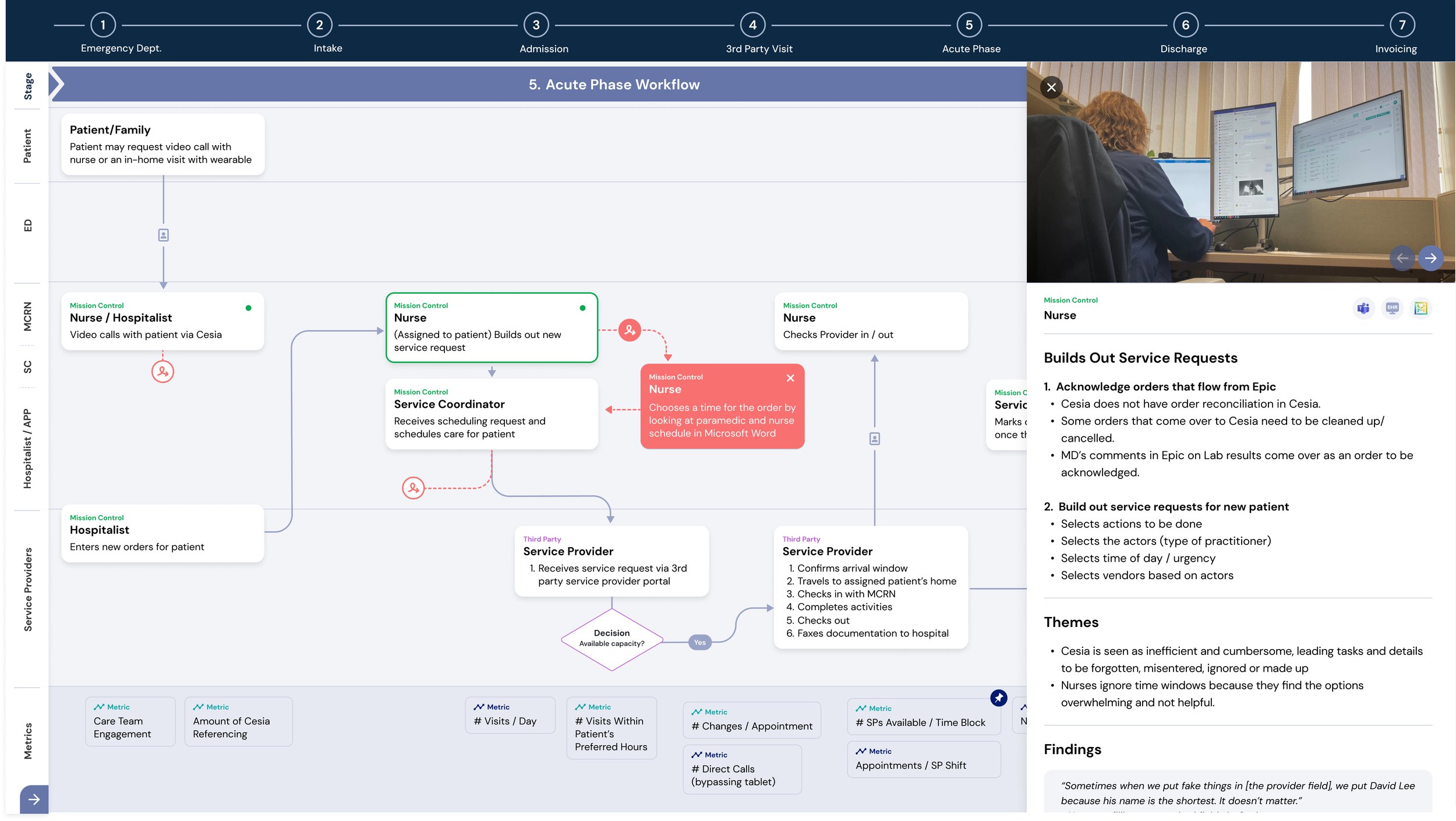
Task: Click green dot on highlighted Nurse card
Action: 582,308
